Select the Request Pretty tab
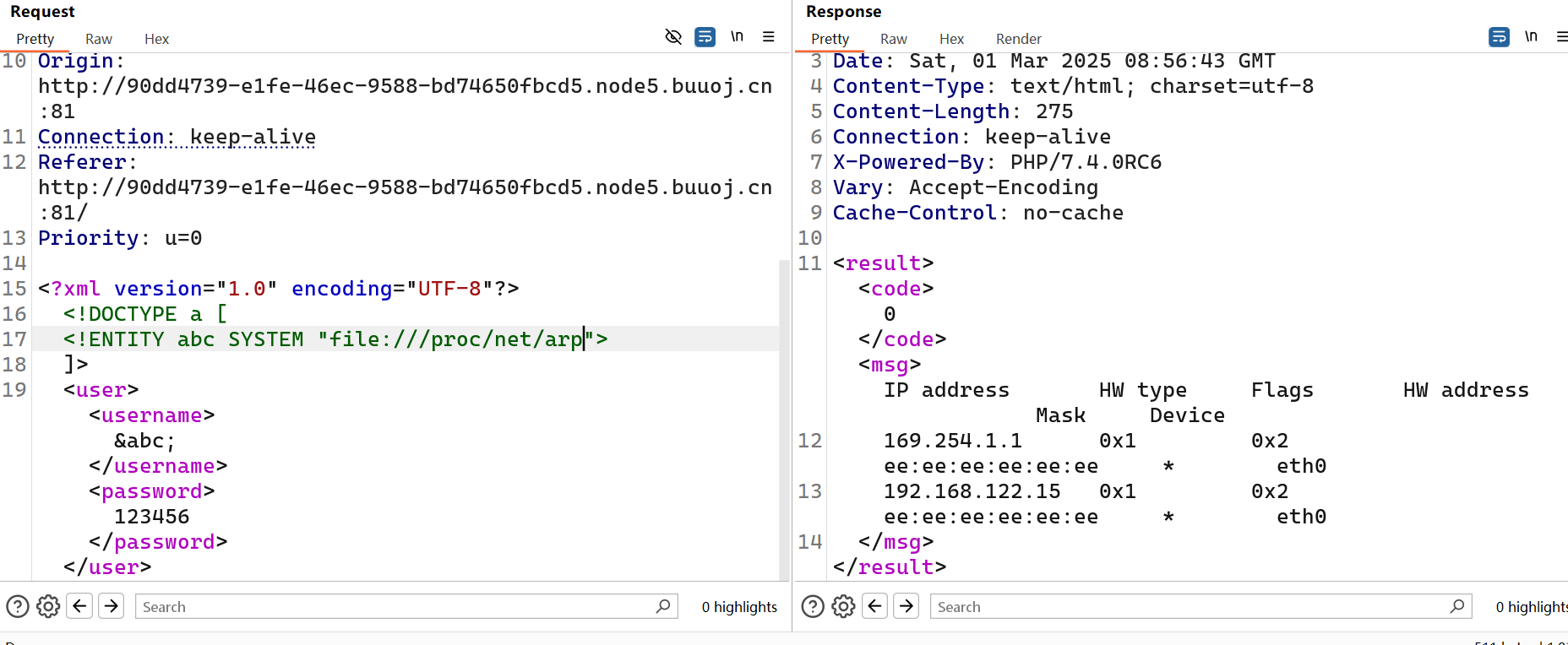Screen dimensions: 1568x645 click(x=35, y=39)
